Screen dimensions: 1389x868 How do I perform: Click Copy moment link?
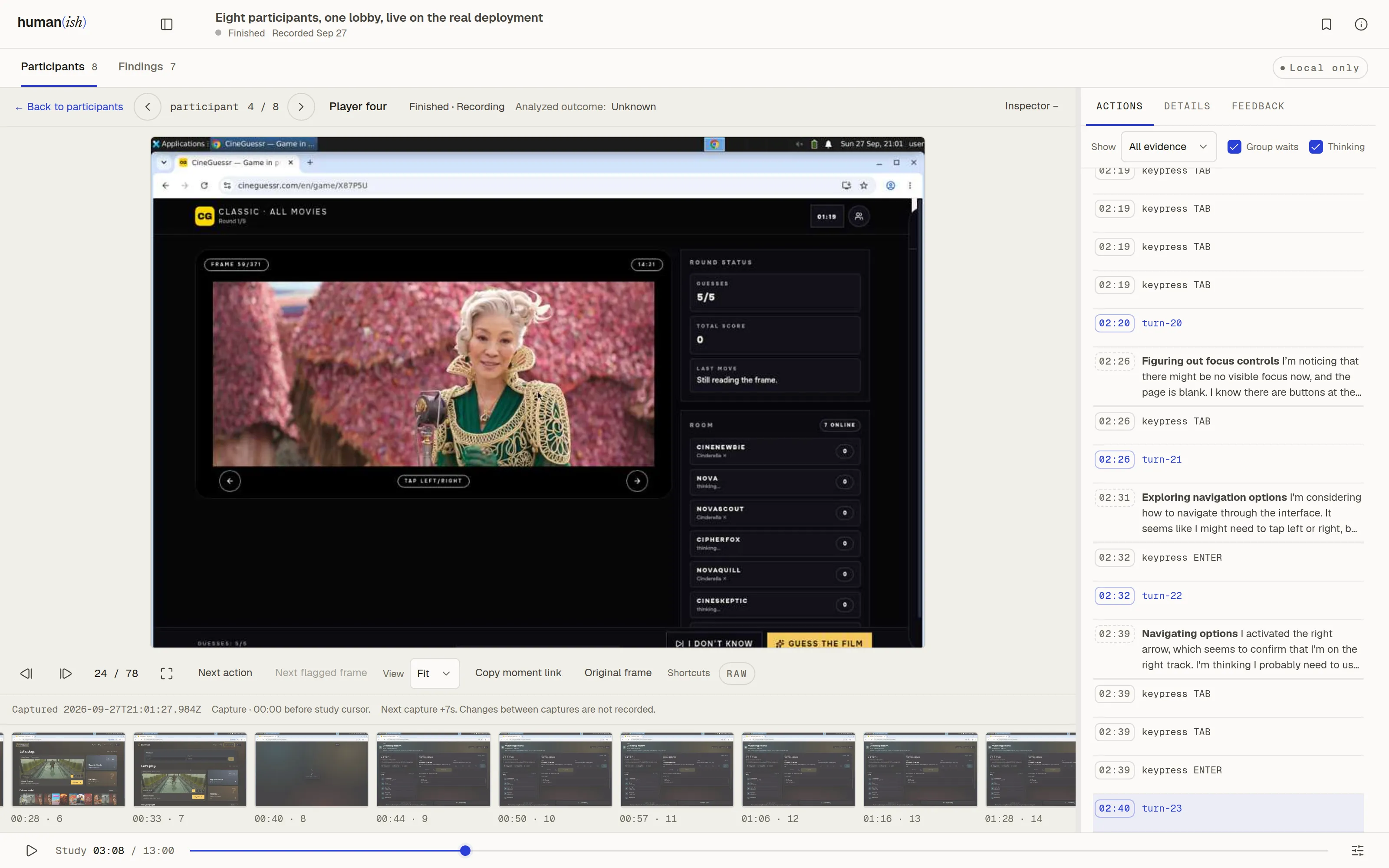(x=518, y=673)
